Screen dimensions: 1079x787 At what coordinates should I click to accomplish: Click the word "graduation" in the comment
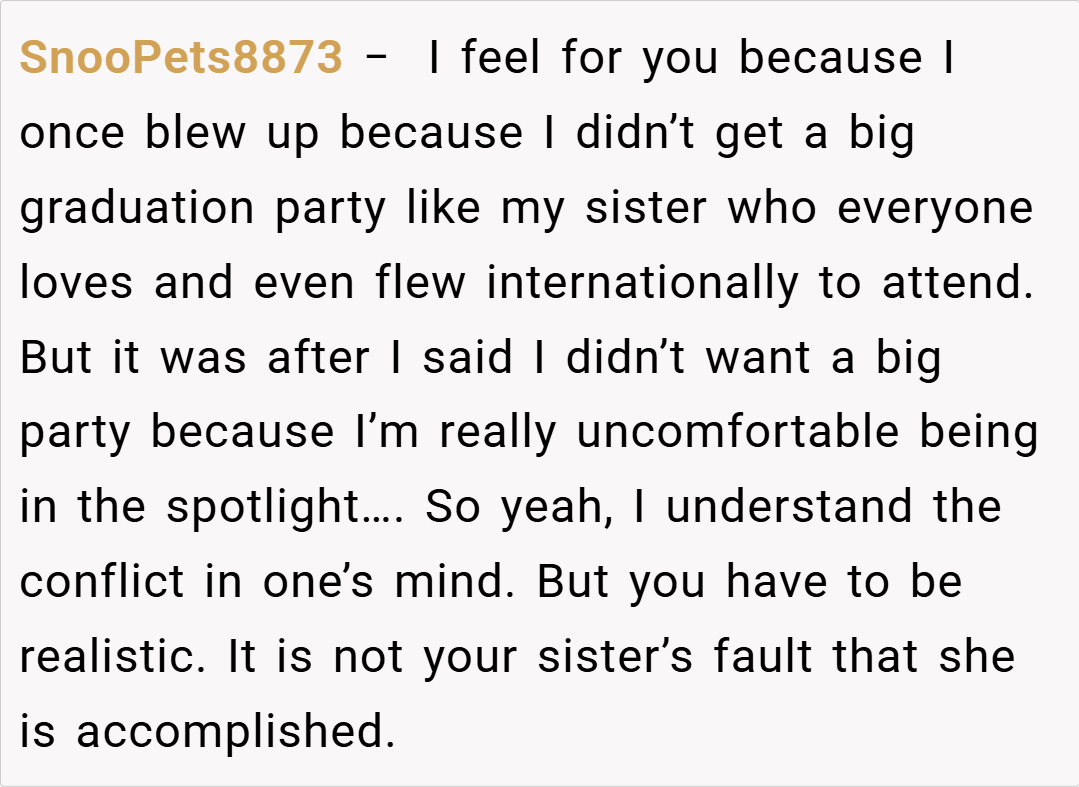138,209
